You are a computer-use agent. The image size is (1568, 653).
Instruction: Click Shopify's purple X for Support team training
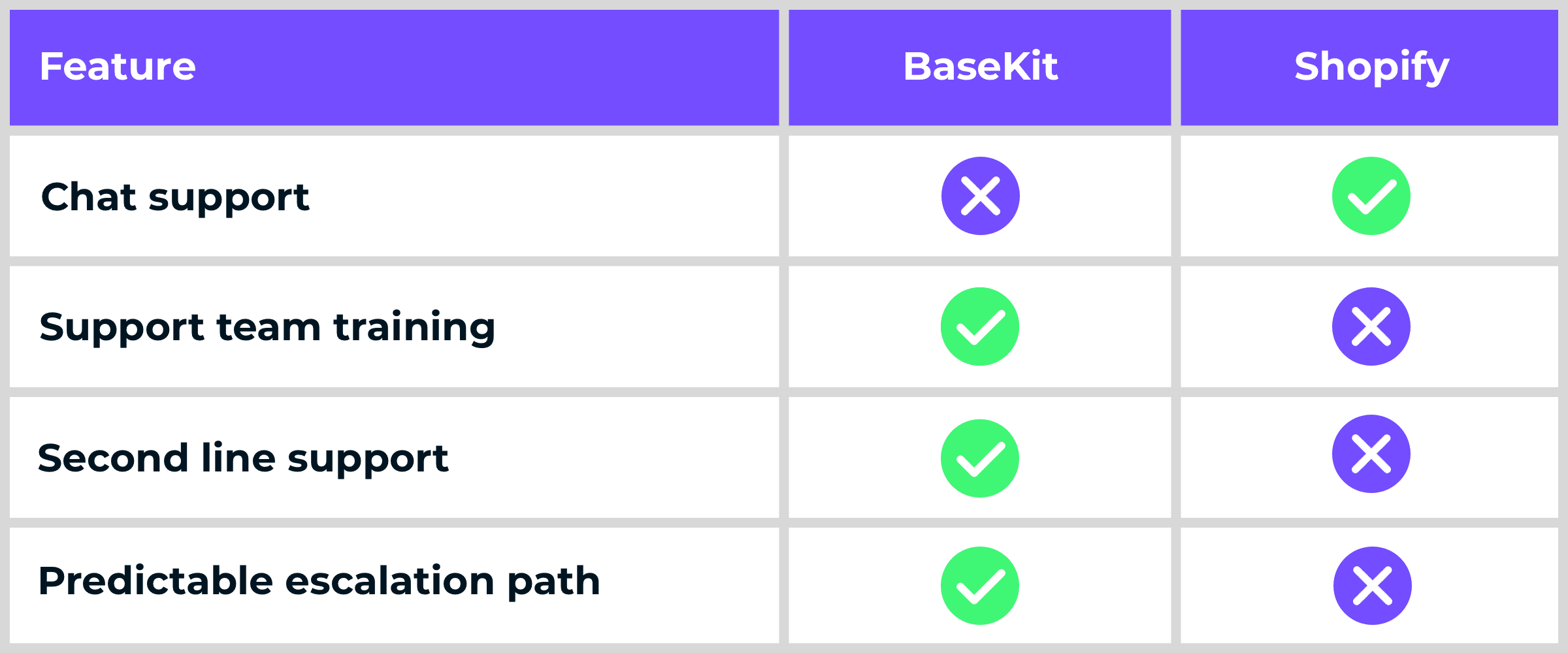[x=1371, y=326]
